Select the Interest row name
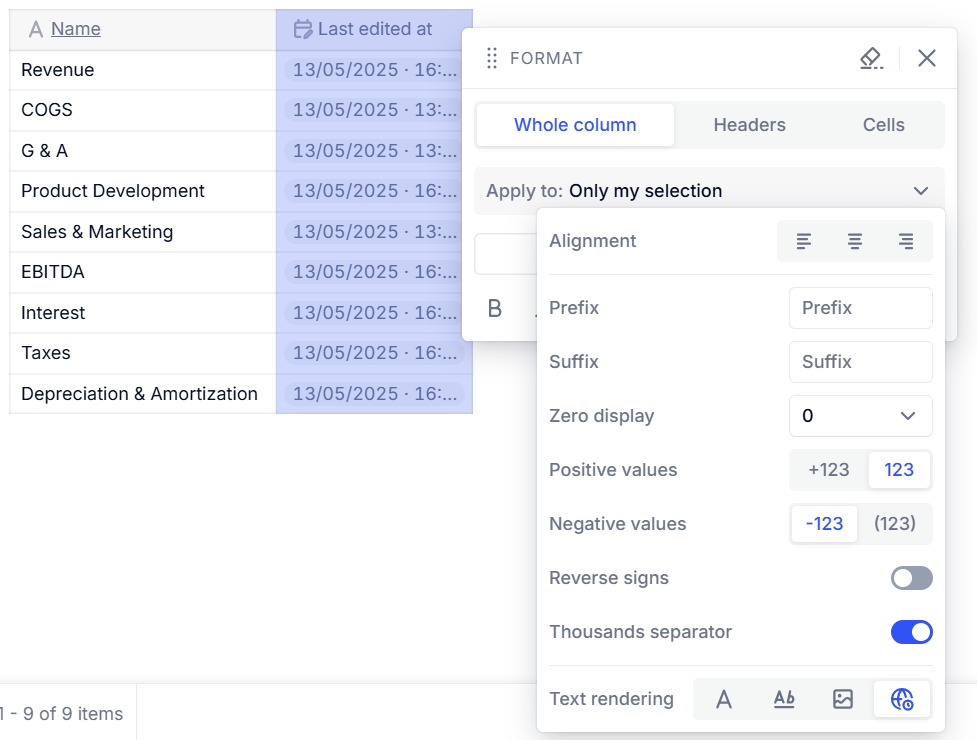The height and width of the screenshot is (740, 977). coord(53,313)
